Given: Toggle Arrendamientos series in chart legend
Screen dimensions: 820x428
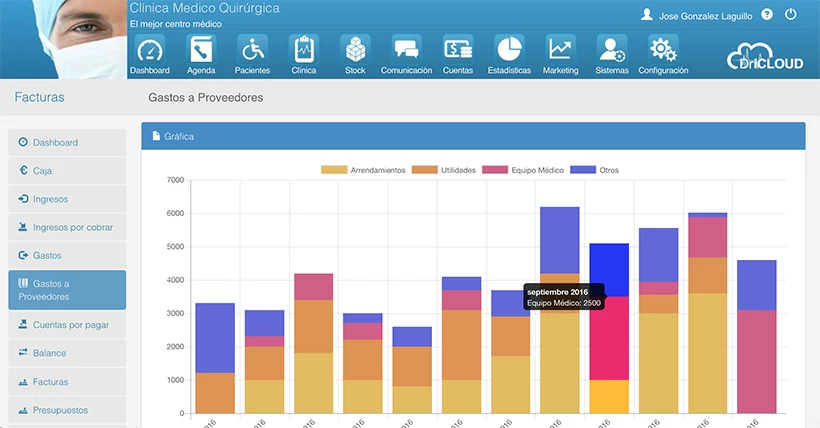Looking at the screenshot, I should [364, 170].
